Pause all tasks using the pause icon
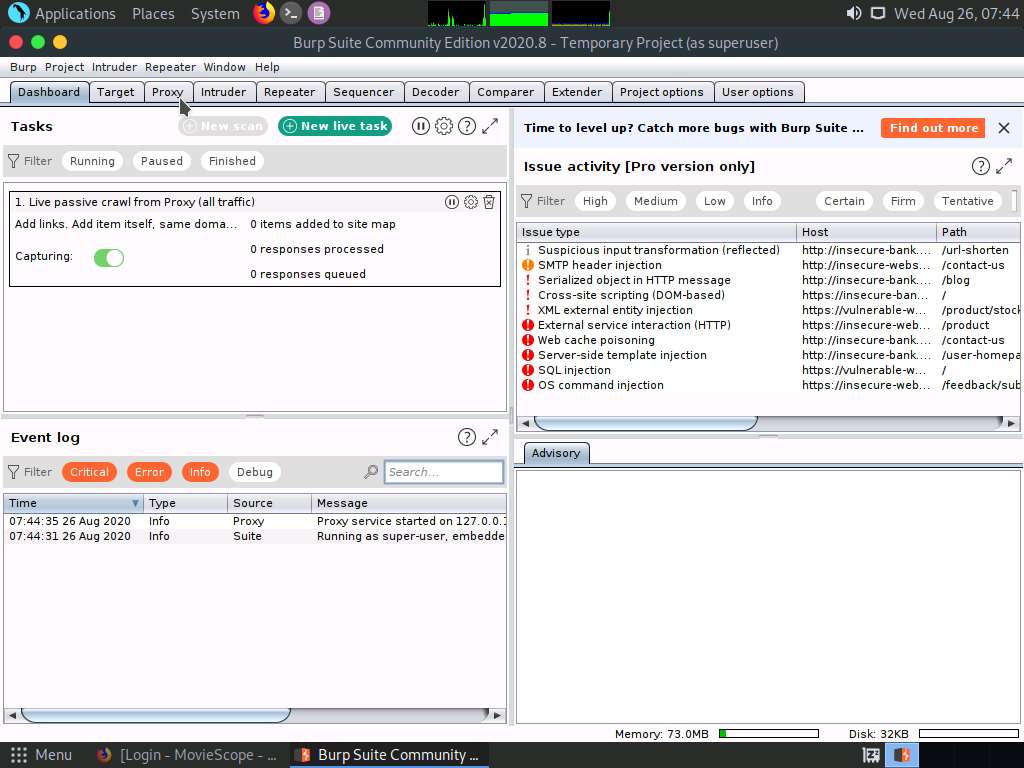1024x768 pixels. 421,126
